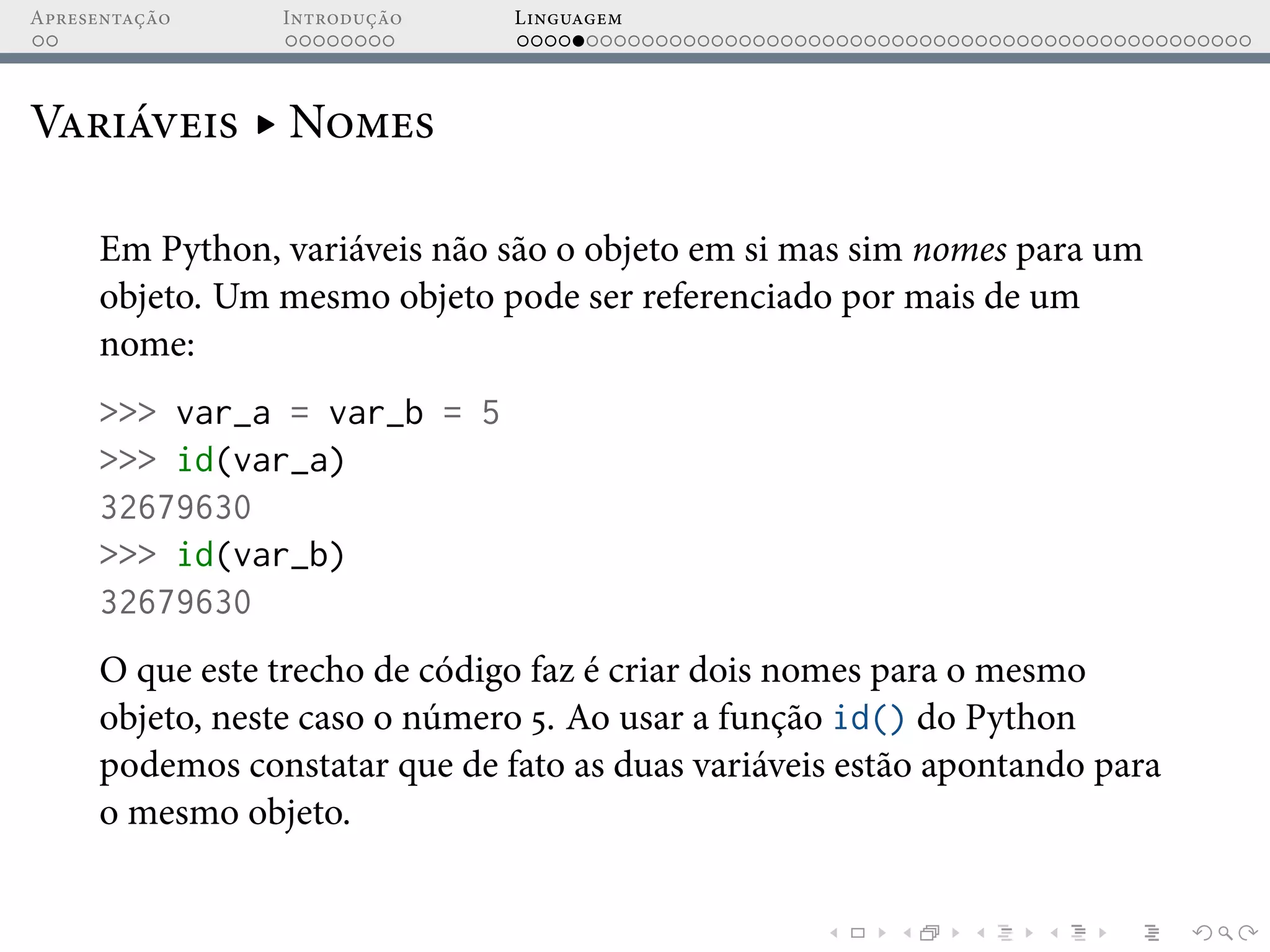Click the text line ending 'o mesmo objeto.'
This screenshot has height=952, width=1270.
(x=225, y=813)
